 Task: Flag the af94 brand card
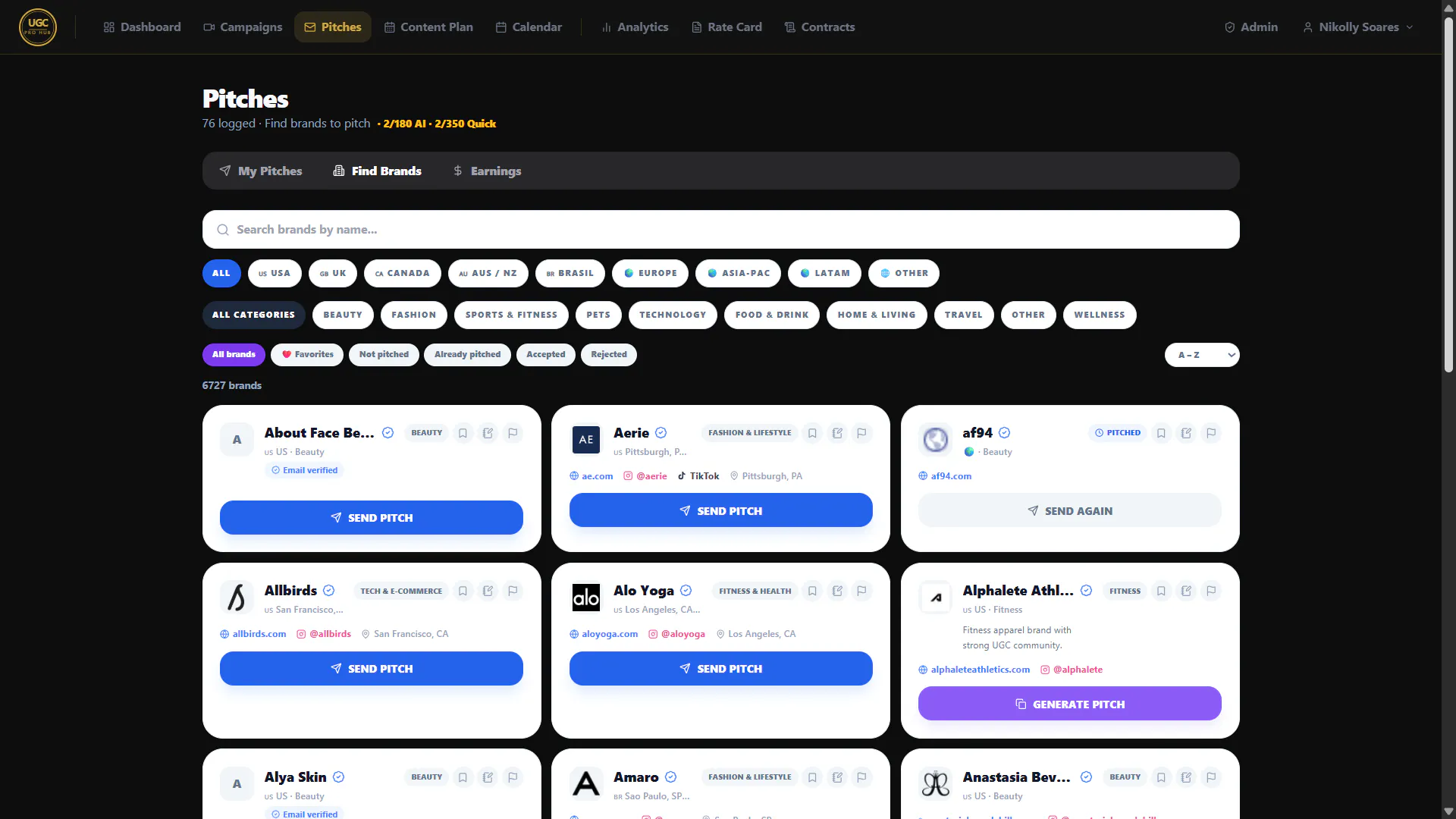click(x=1211, y=433)
